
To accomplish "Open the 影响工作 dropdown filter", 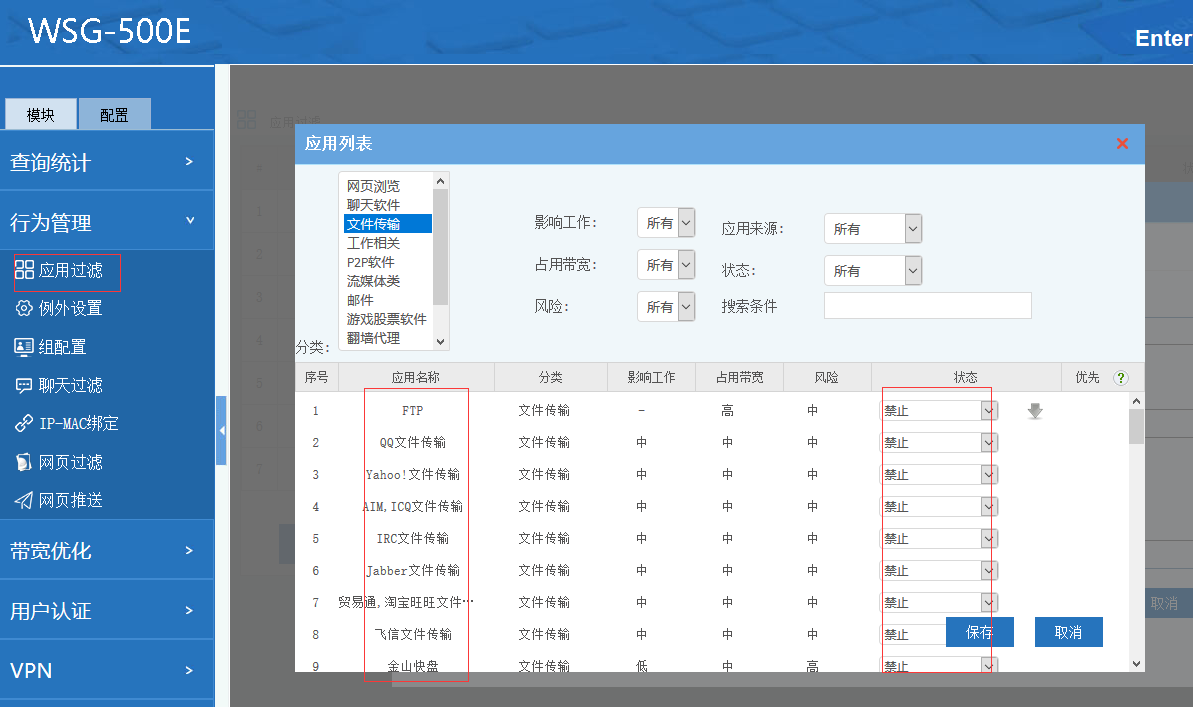I will click(x=666, y=223).
